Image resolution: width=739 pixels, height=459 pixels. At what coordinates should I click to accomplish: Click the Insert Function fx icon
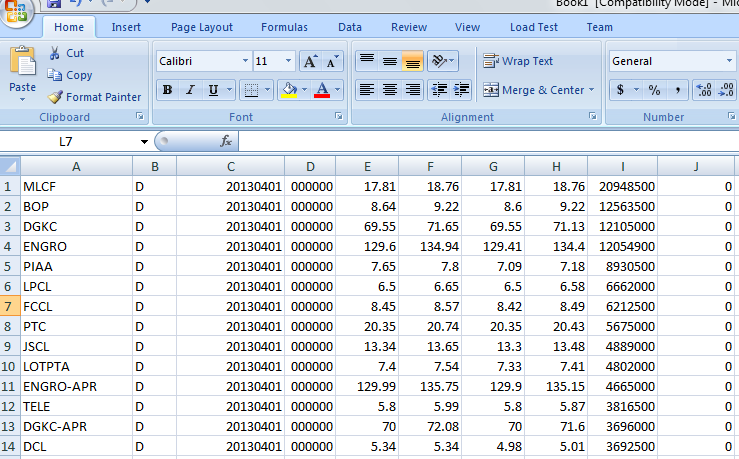[226, 142]
